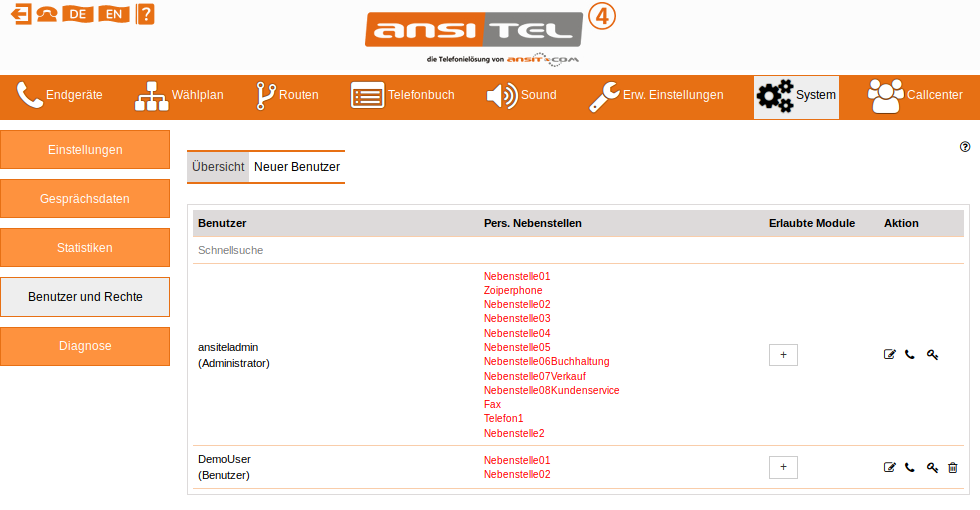Switch language to English (EN)
Screen dimensions: 980x510
pyautogui.click(x=114, y=14)
